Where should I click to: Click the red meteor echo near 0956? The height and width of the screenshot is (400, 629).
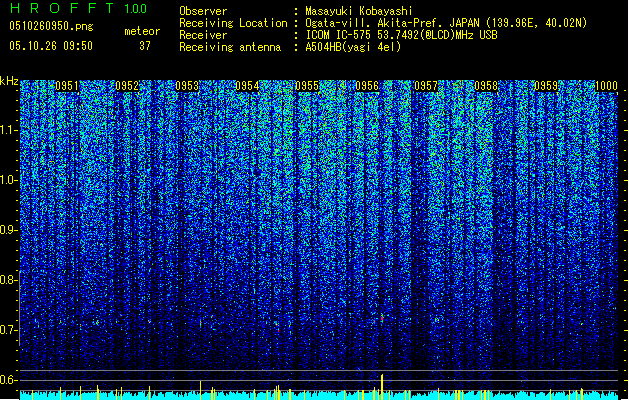(382, 318)
